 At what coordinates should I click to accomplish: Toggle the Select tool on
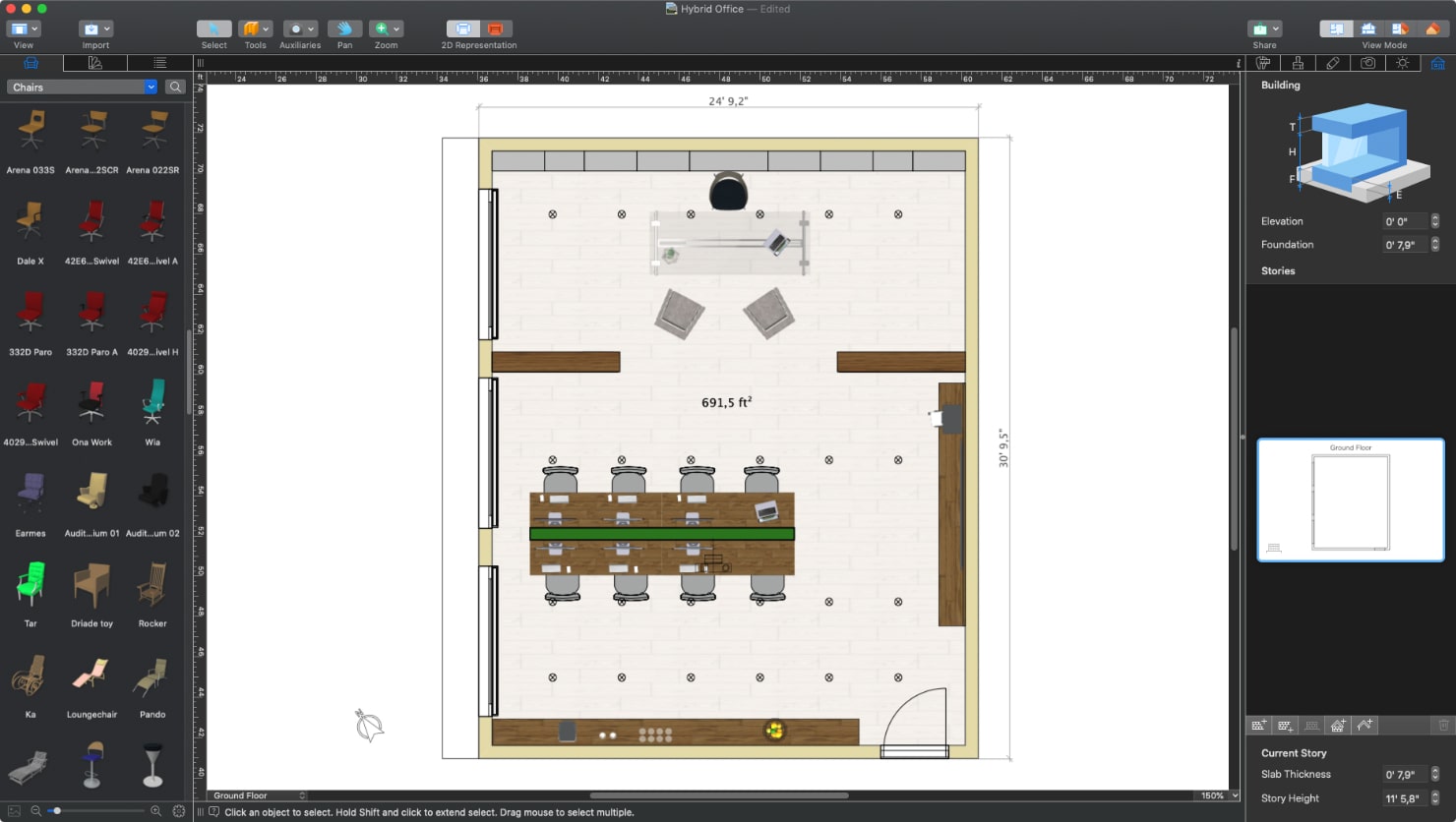[213, 29]
